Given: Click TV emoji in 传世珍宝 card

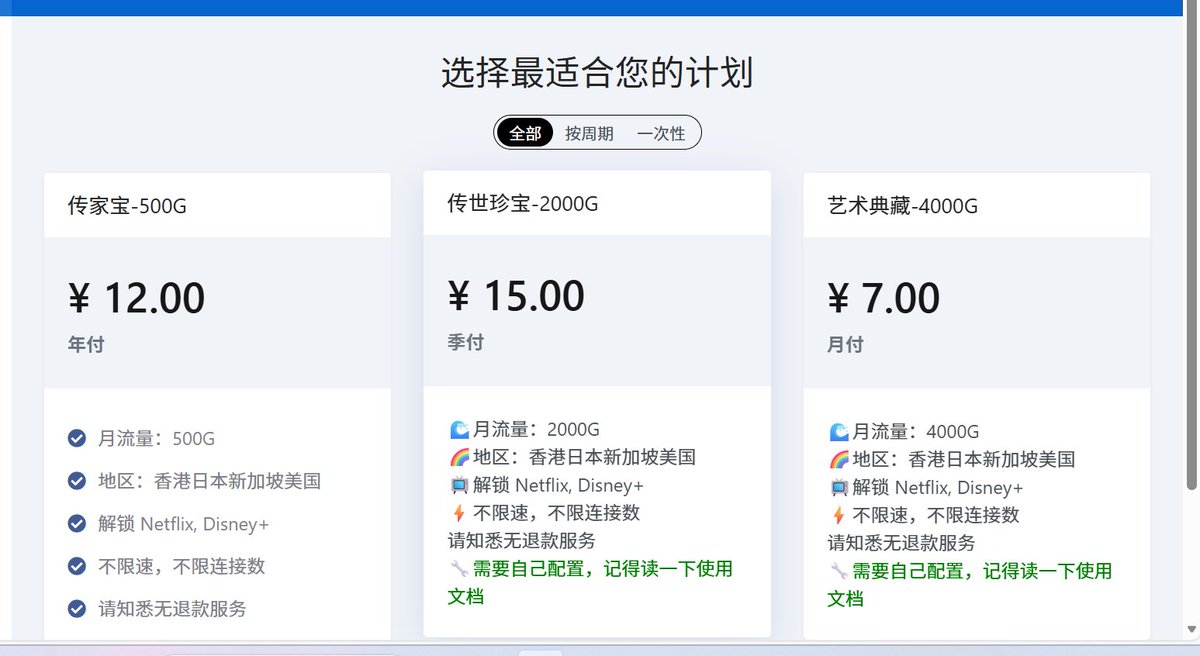Looking at the screenshot, I should tap(459, 485).
